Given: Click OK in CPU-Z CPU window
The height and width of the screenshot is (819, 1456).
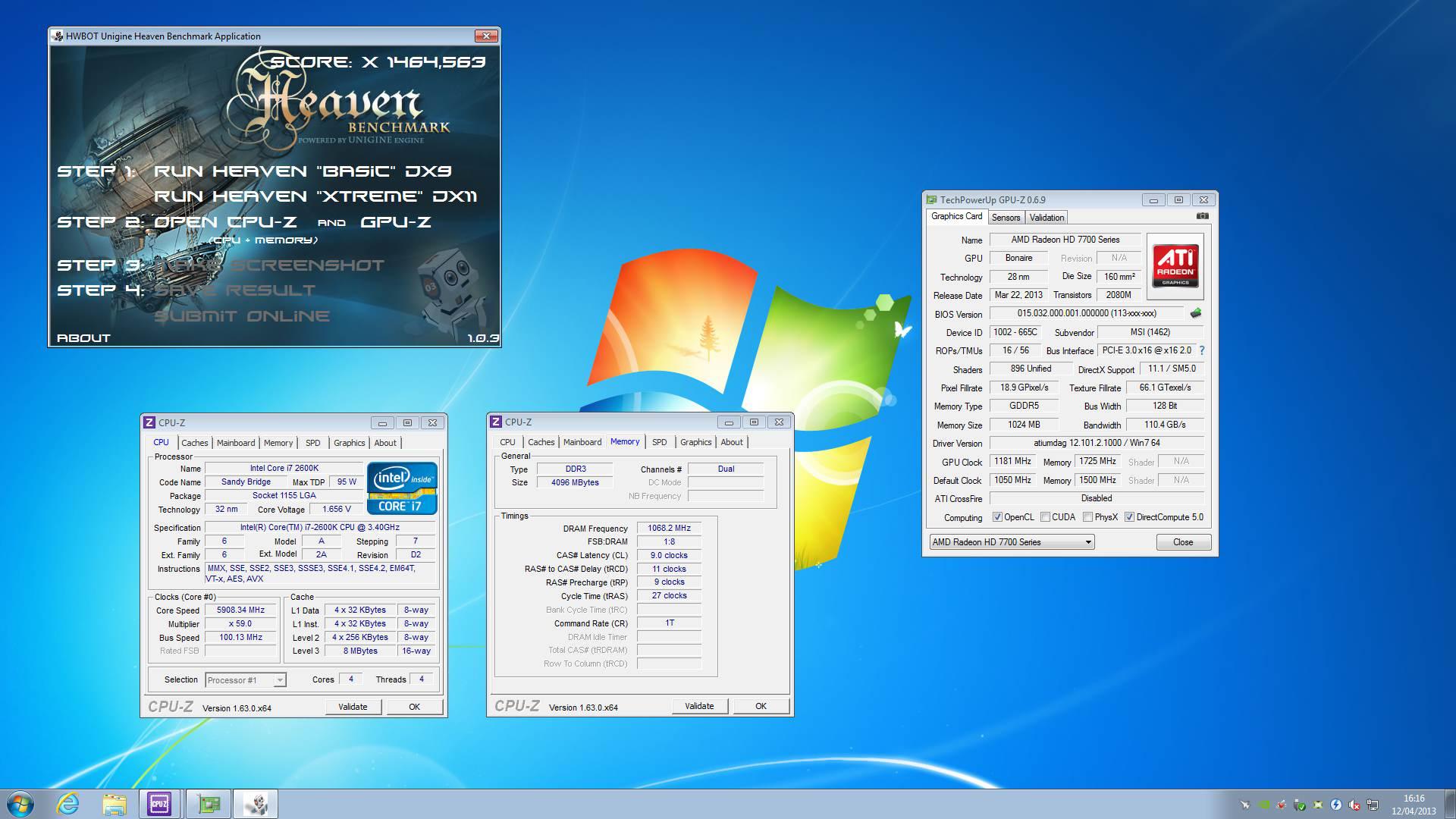Looking at the screenshot, I should (x=415, y=707).
